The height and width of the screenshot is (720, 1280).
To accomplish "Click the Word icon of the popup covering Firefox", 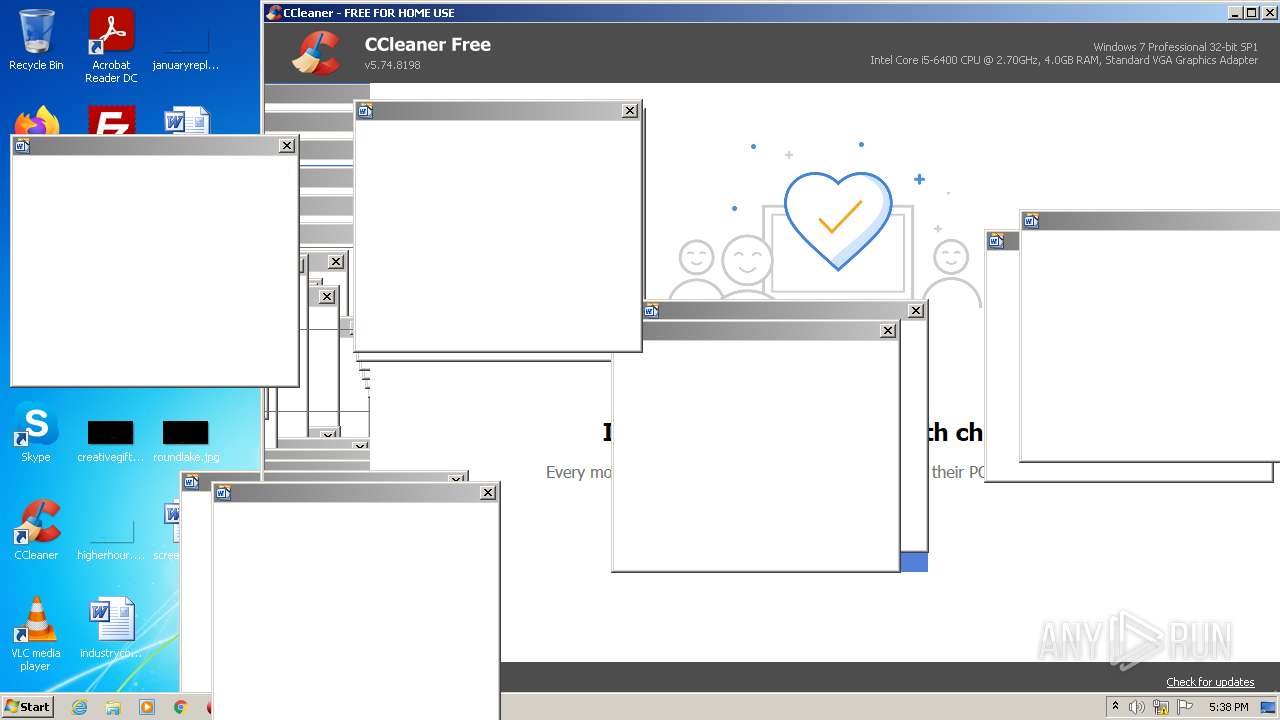I will tap(22, 146).
